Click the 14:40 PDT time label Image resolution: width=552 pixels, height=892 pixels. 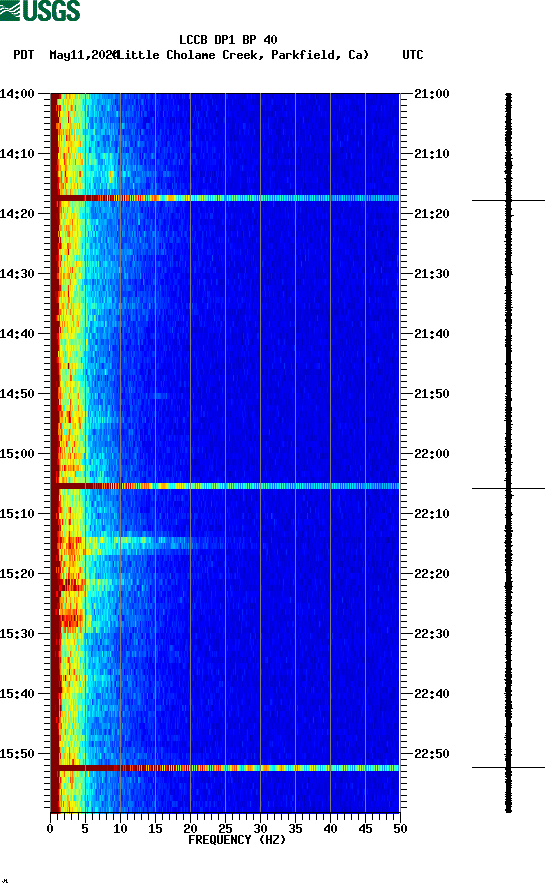pyautogui.click(x=17, y=333)
